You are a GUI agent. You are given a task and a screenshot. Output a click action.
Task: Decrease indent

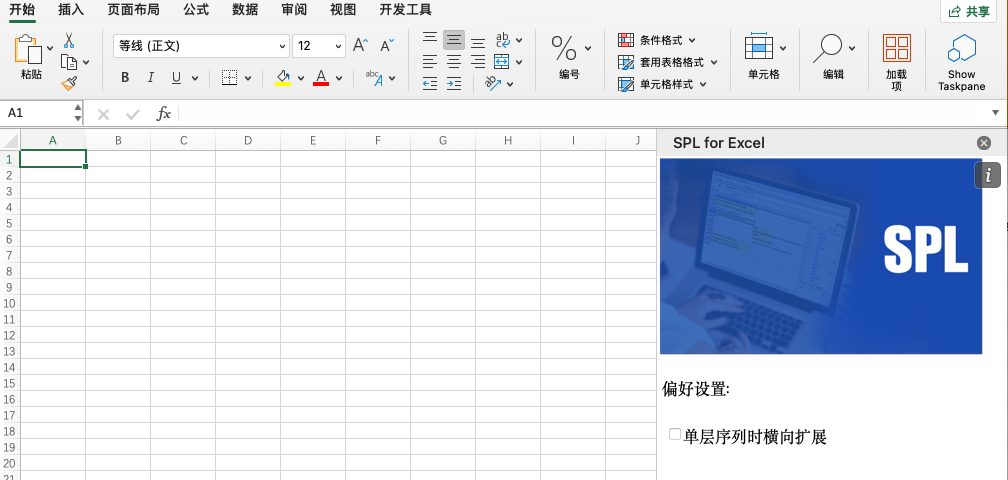point(429,83)
